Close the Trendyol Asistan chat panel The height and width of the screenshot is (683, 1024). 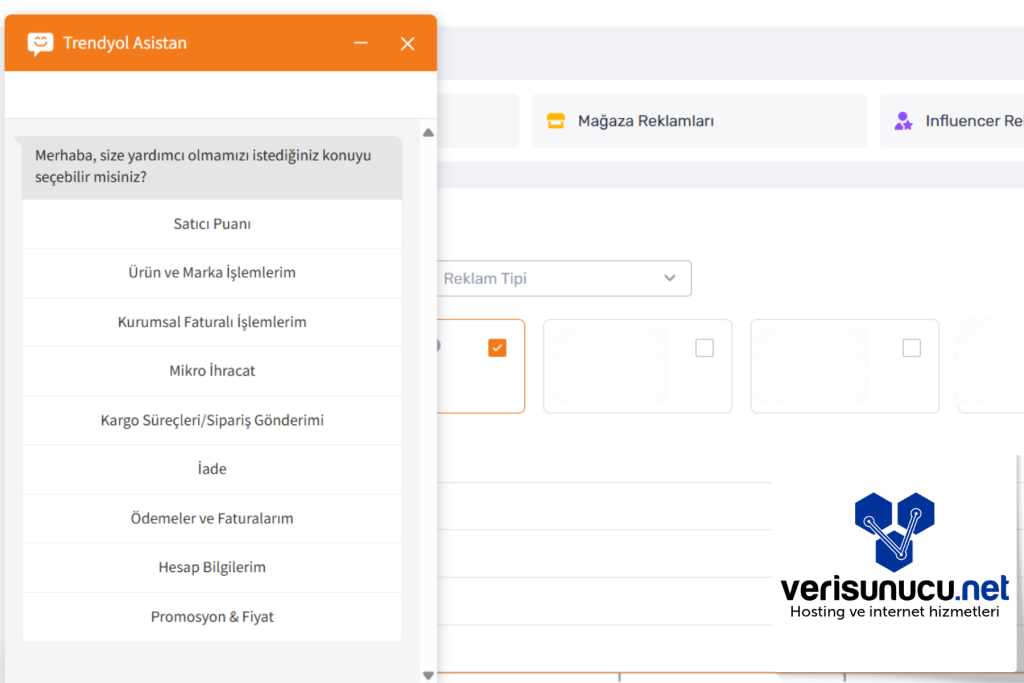[408, 44]
